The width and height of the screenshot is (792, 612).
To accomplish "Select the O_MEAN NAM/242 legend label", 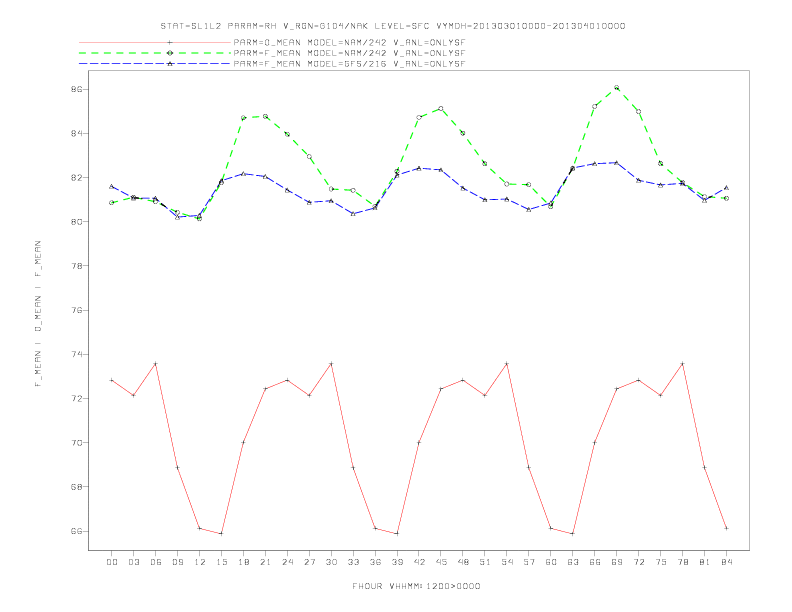I will click(349, 43).
